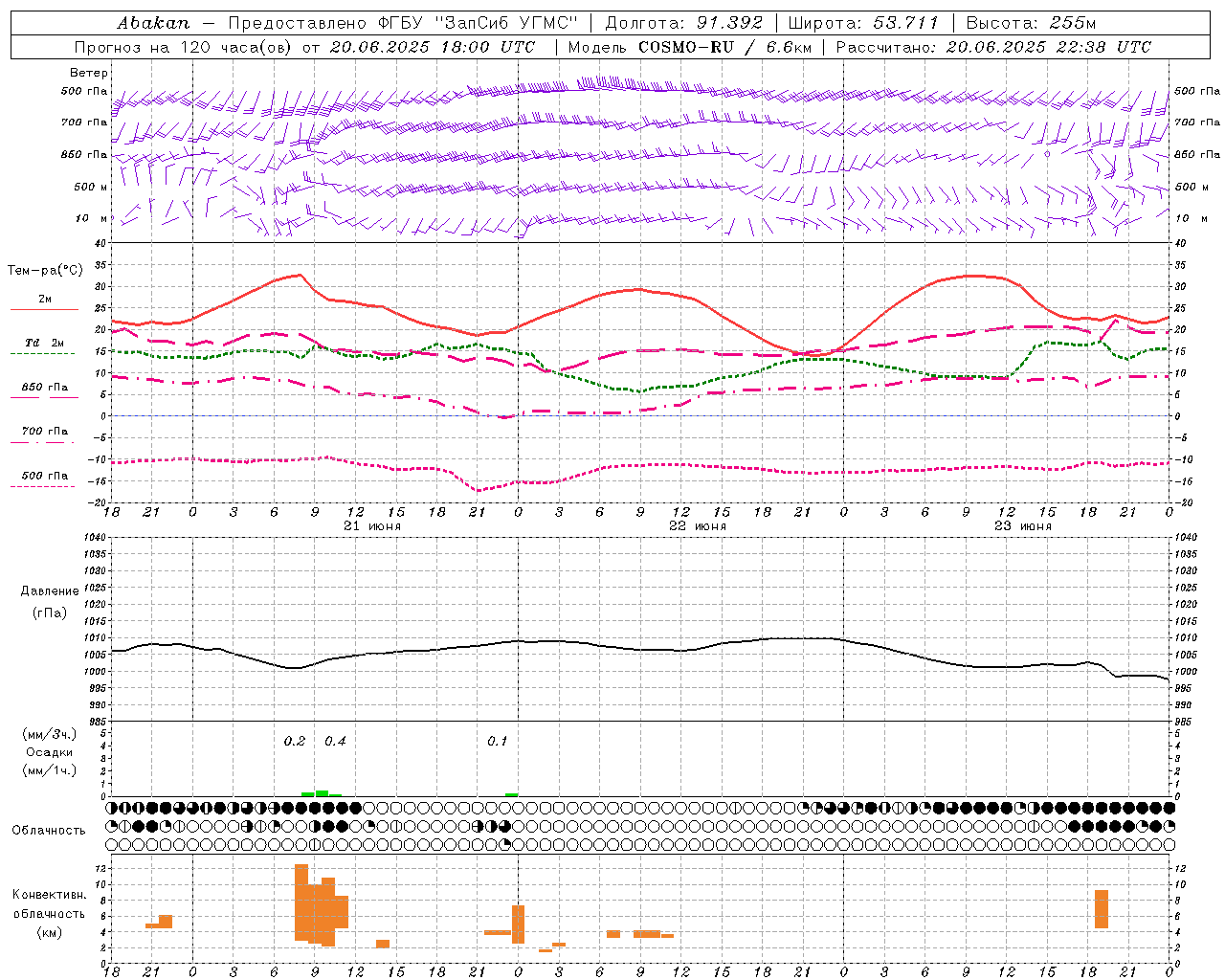Click the "Давление" pressure panel label
Screen dimensions: 1225x980
[50, 591]
